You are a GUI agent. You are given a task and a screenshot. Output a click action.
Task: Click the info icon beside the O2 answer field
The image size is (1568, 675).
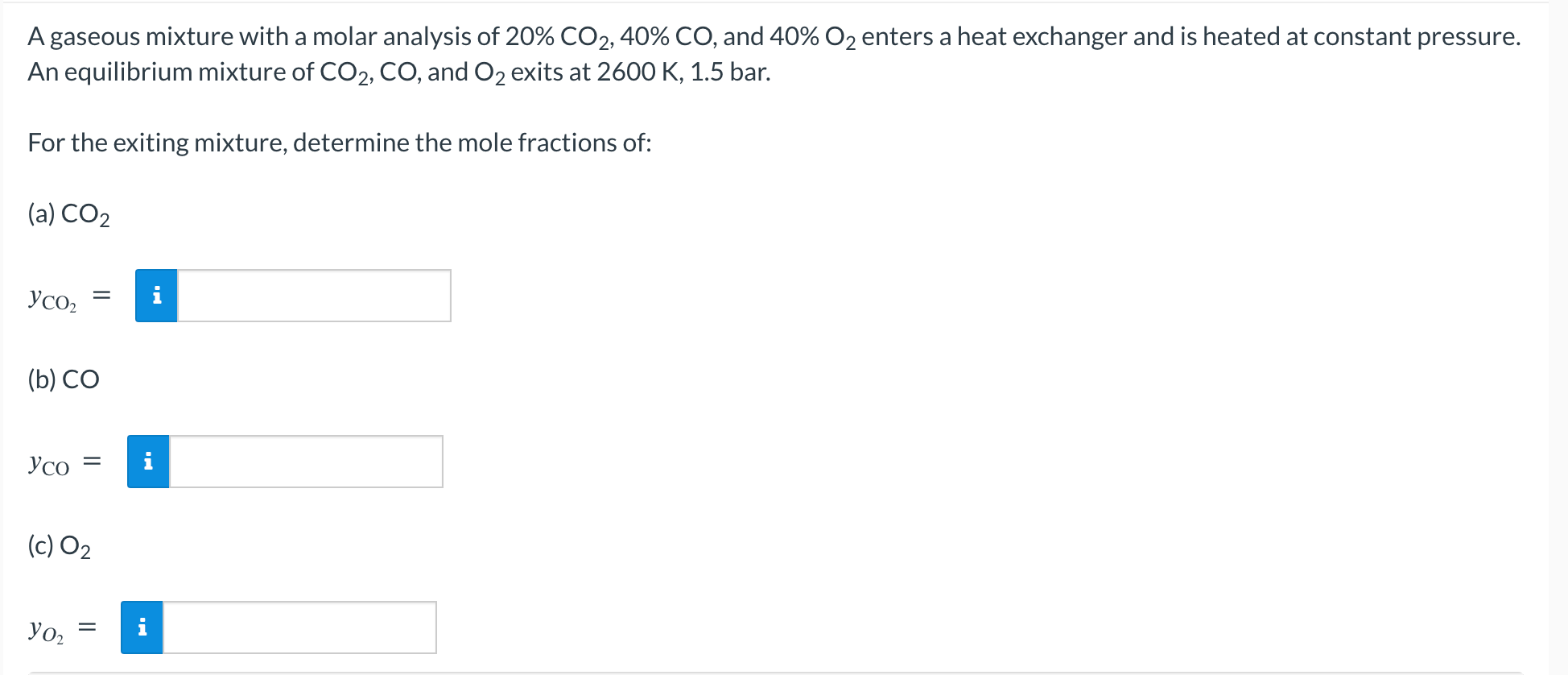(143, 628)
